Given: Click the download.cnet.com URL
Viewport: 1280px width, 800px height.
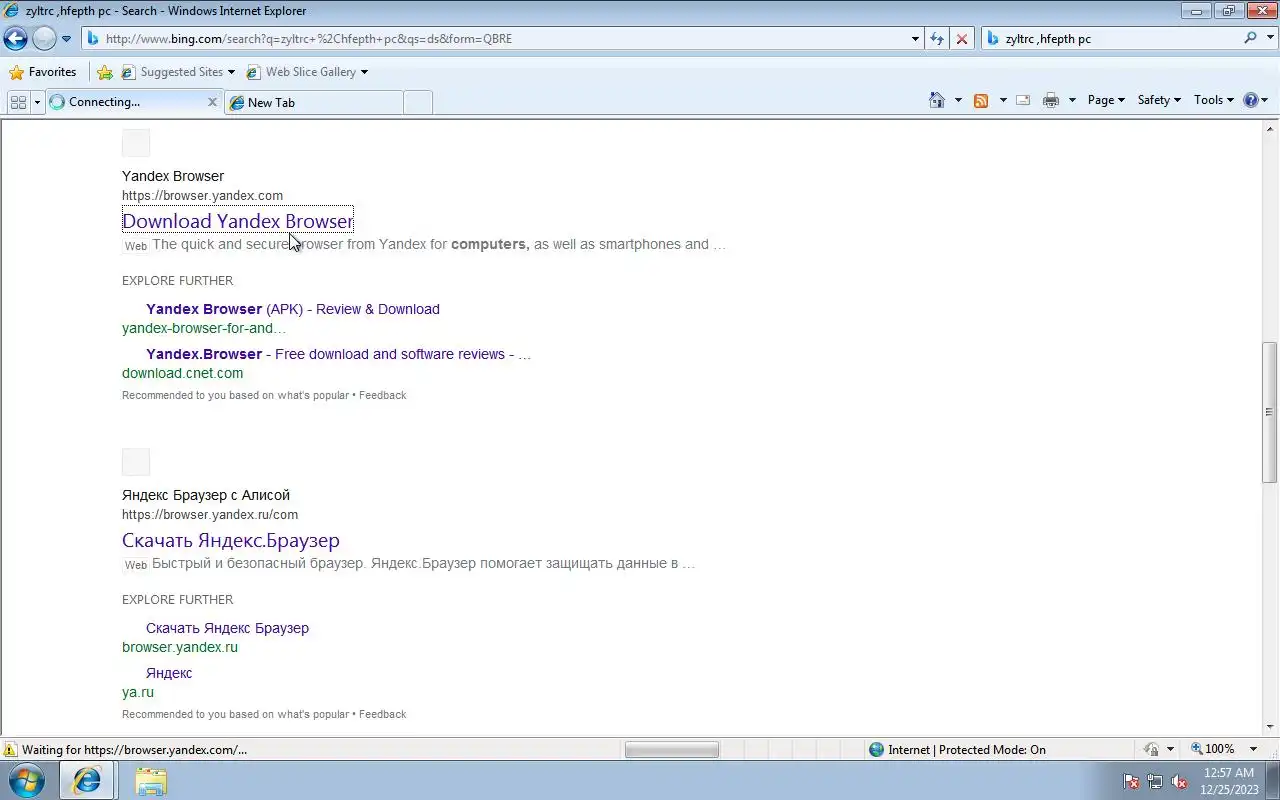Looking at the screenshot, I should click(182, 373).
